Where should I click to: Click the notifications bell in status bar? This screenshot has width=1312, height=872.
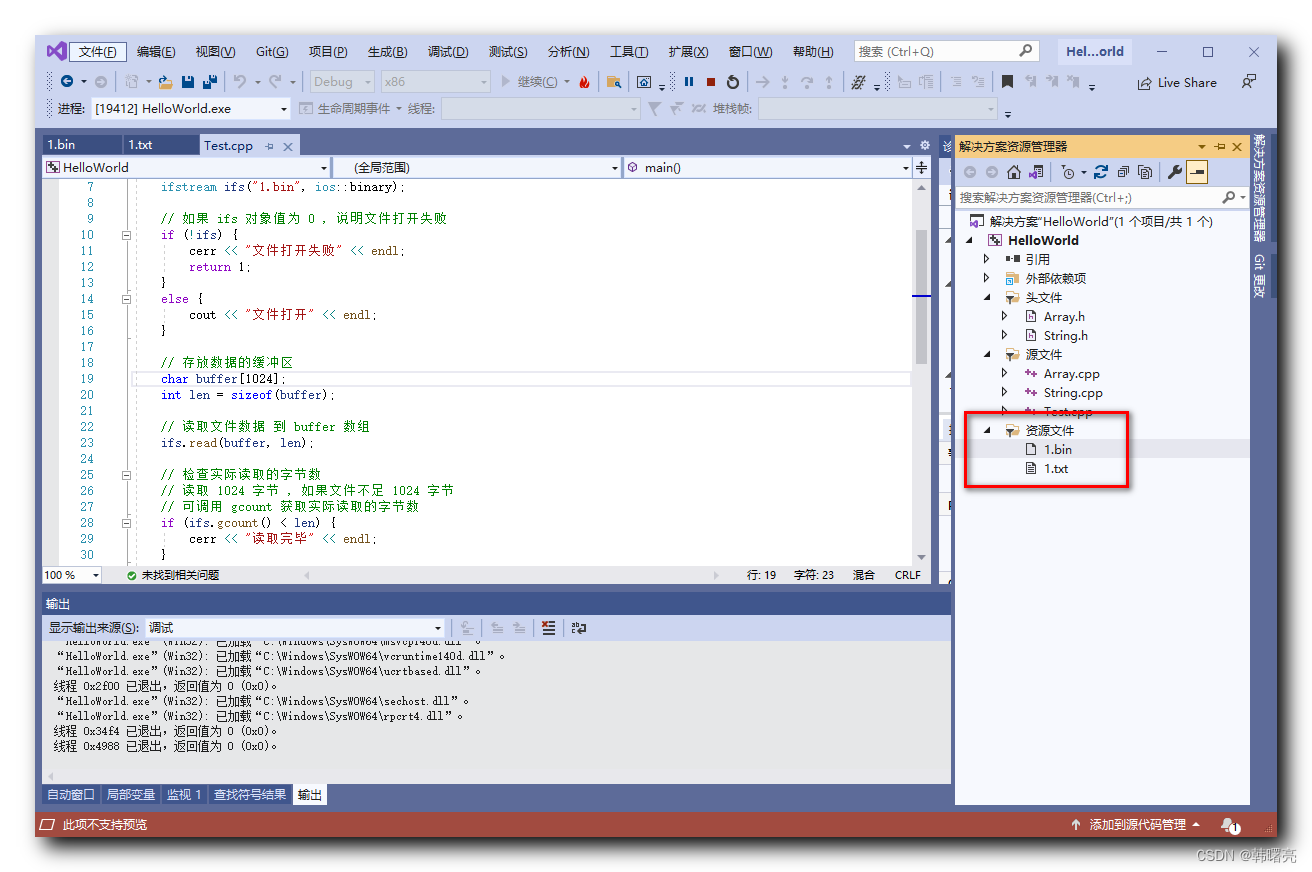point(1230,825)
